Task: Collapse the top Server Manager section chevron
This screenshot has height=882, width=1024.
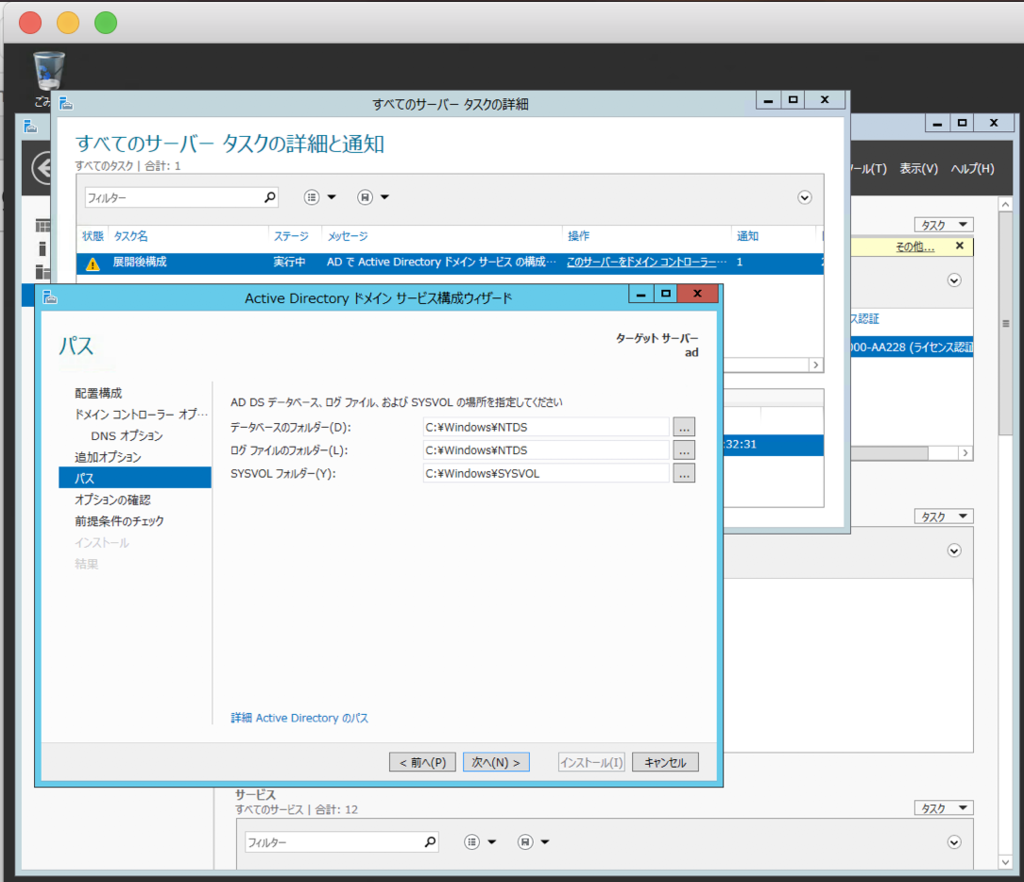Action: [954, 281]
